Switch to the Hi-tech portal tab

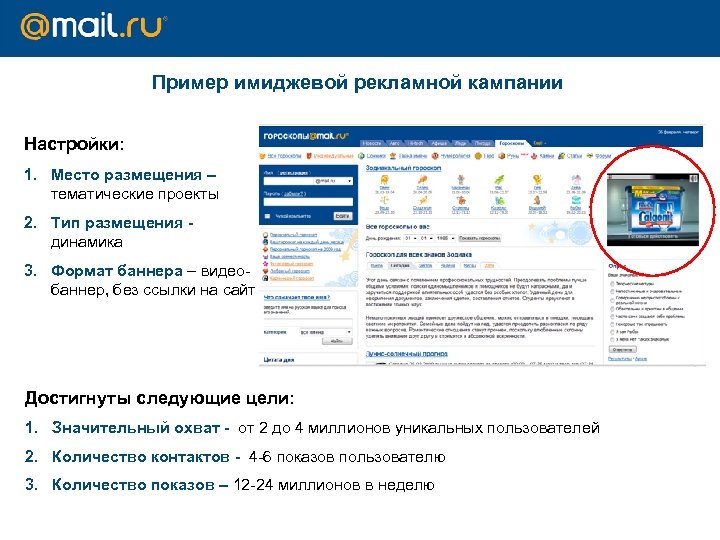click(416, 143)
